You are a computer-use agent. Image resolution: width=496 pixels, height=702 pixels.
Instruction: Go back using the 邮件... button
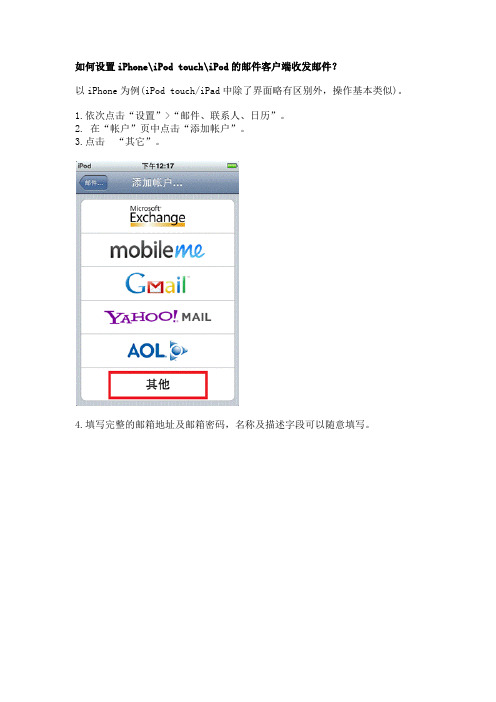click(93, 183)
